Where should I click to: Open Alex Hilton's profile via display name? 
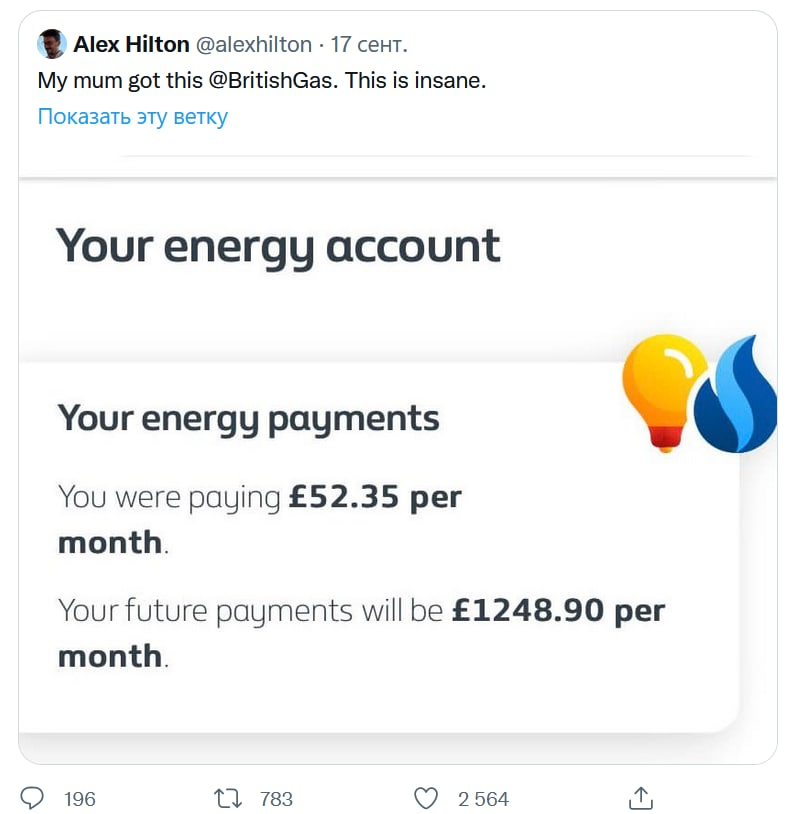[132, 45]
